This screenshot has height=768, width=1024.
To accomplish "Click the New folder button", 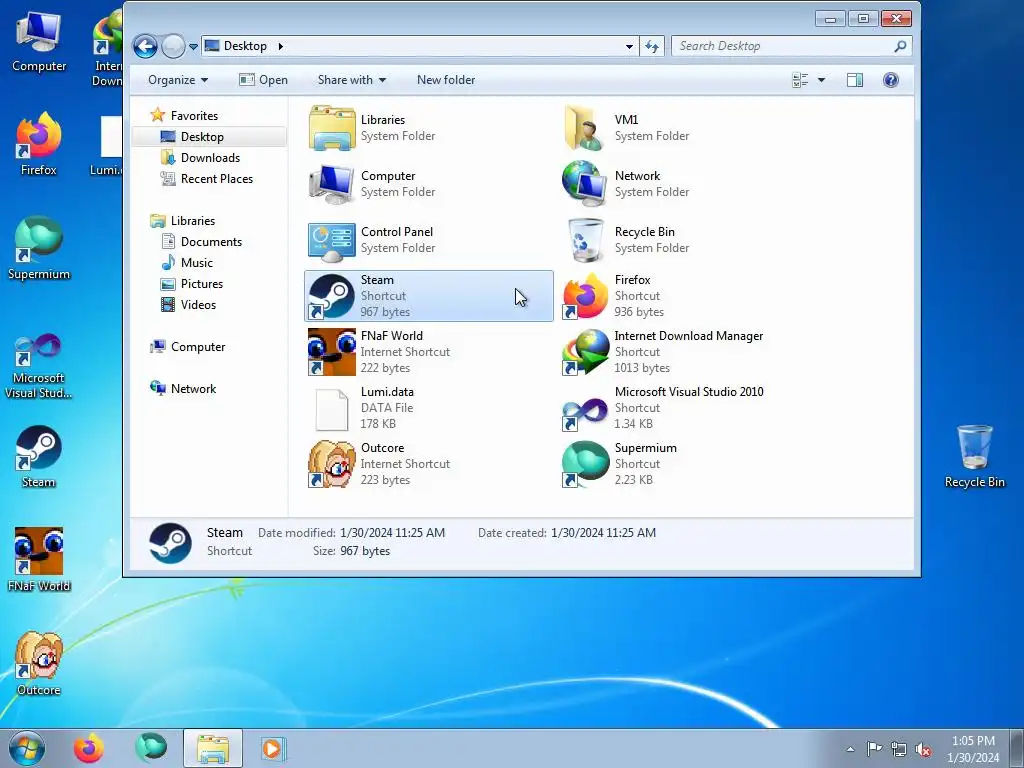I will click(x=446, y=80).
